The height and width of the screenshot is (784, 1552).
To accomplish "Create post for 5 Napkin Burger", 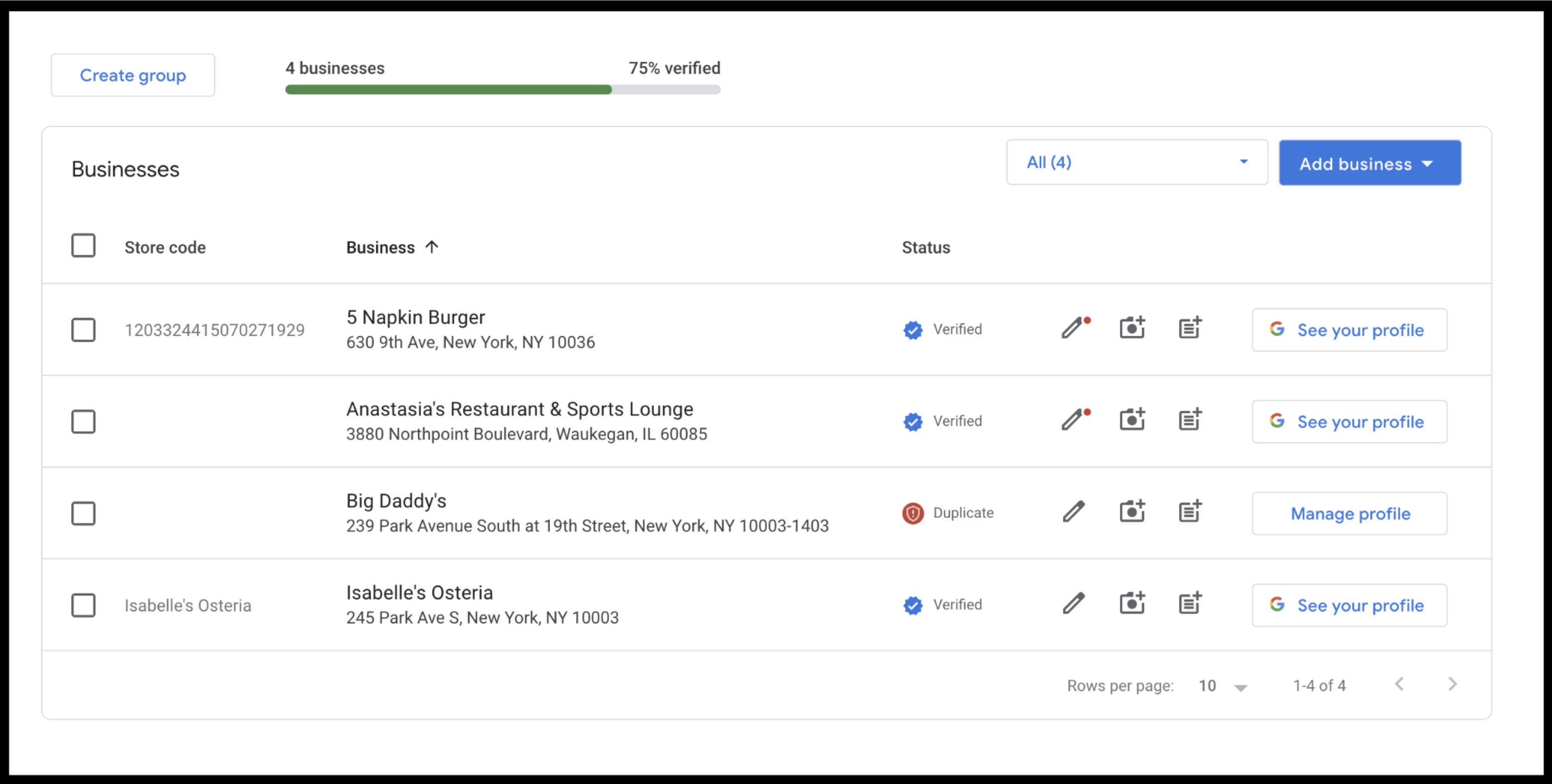I will (x=1190, y=329).
